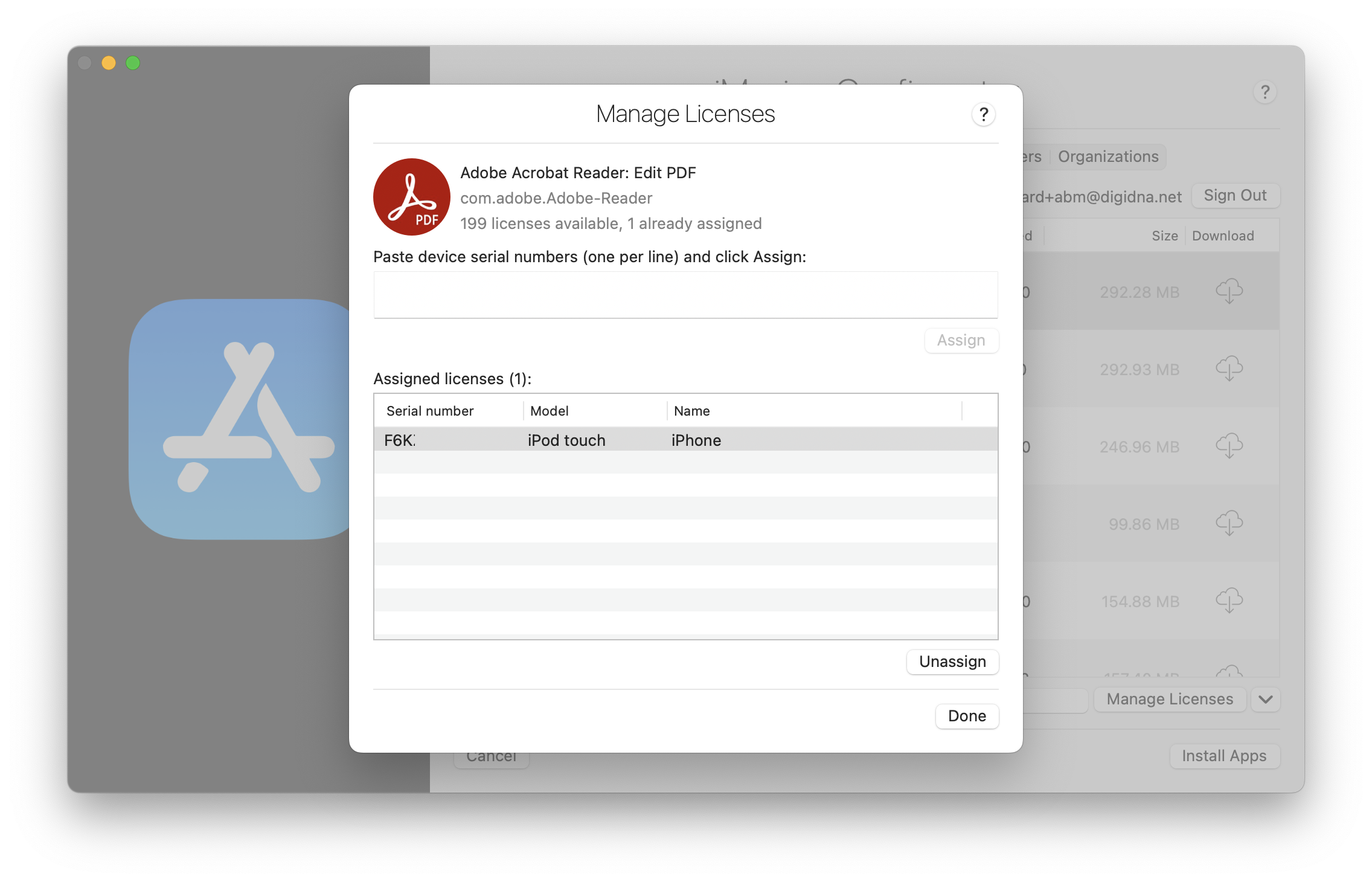Click the Sign Out button
The height and width of the screenshot is (882, 1372).
1235,195
